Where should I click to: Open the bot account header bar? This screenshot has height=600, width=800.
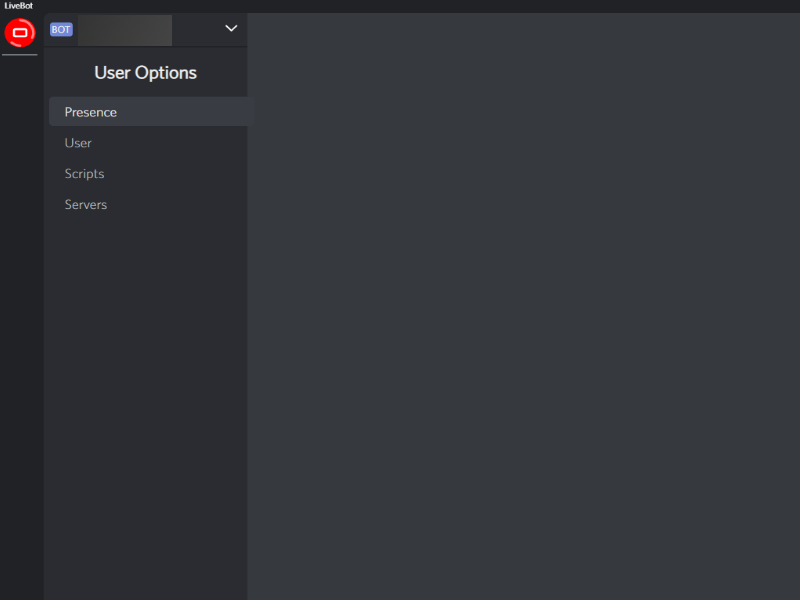click(x=145, y=29)
